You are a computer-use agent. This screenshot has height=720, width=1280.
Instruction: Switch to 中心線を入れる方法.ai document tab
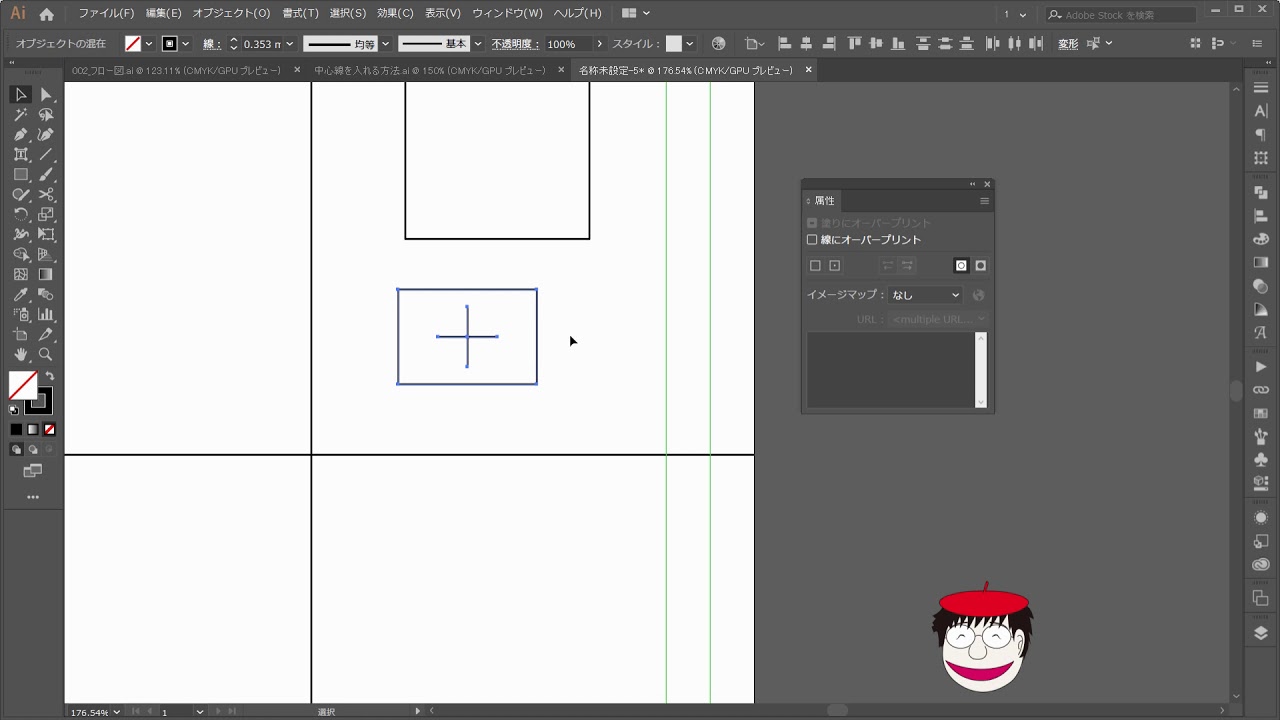click(x=430, y=71)
